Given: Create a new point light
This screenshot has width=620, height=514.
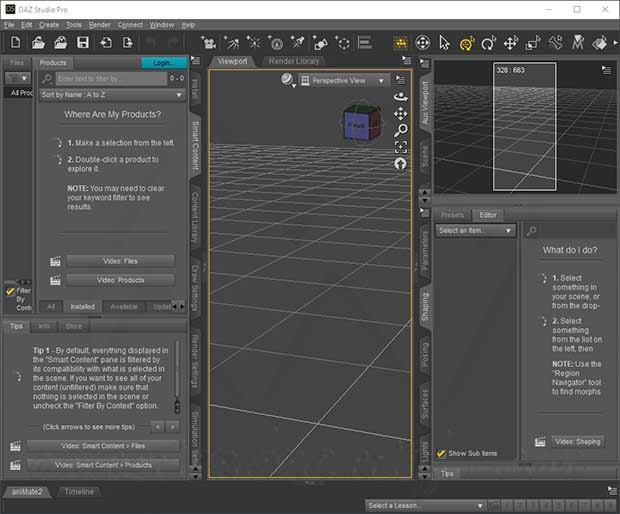Looking at the screenshot, I should click(x=253, y=42).
